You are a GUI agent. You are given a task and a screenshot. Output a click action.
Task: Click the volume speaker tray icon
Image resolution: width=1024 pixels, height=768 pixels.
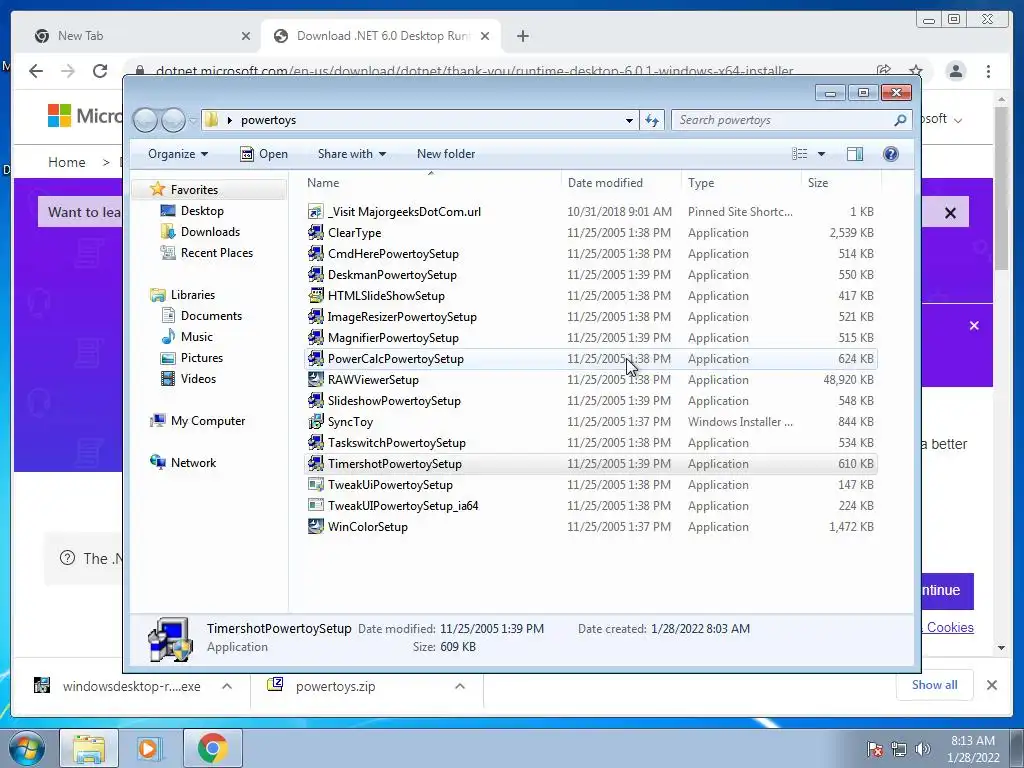[922, 749]
